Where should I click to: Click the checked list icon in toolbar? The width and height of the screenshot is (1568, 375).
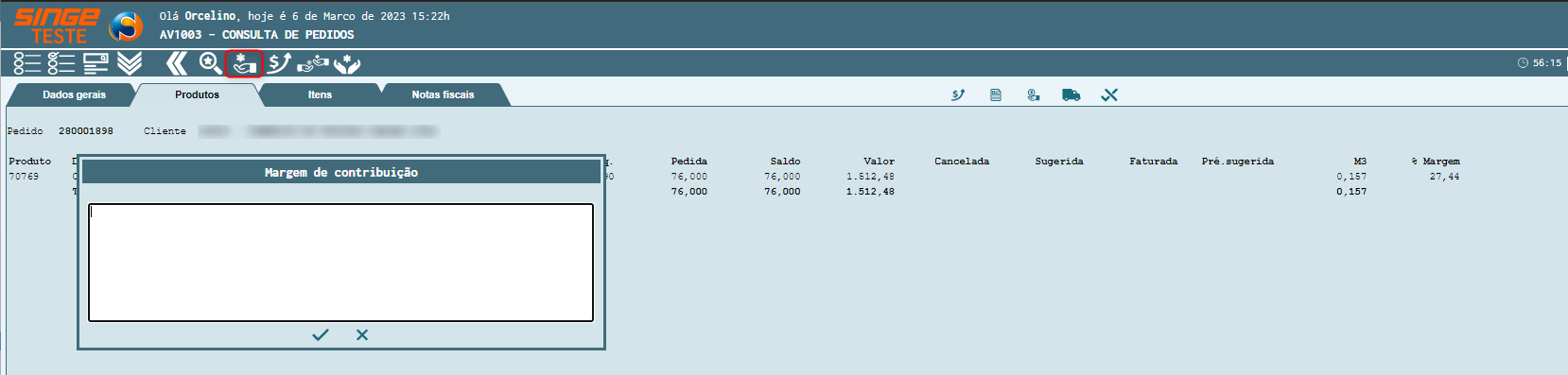[61, 63]
